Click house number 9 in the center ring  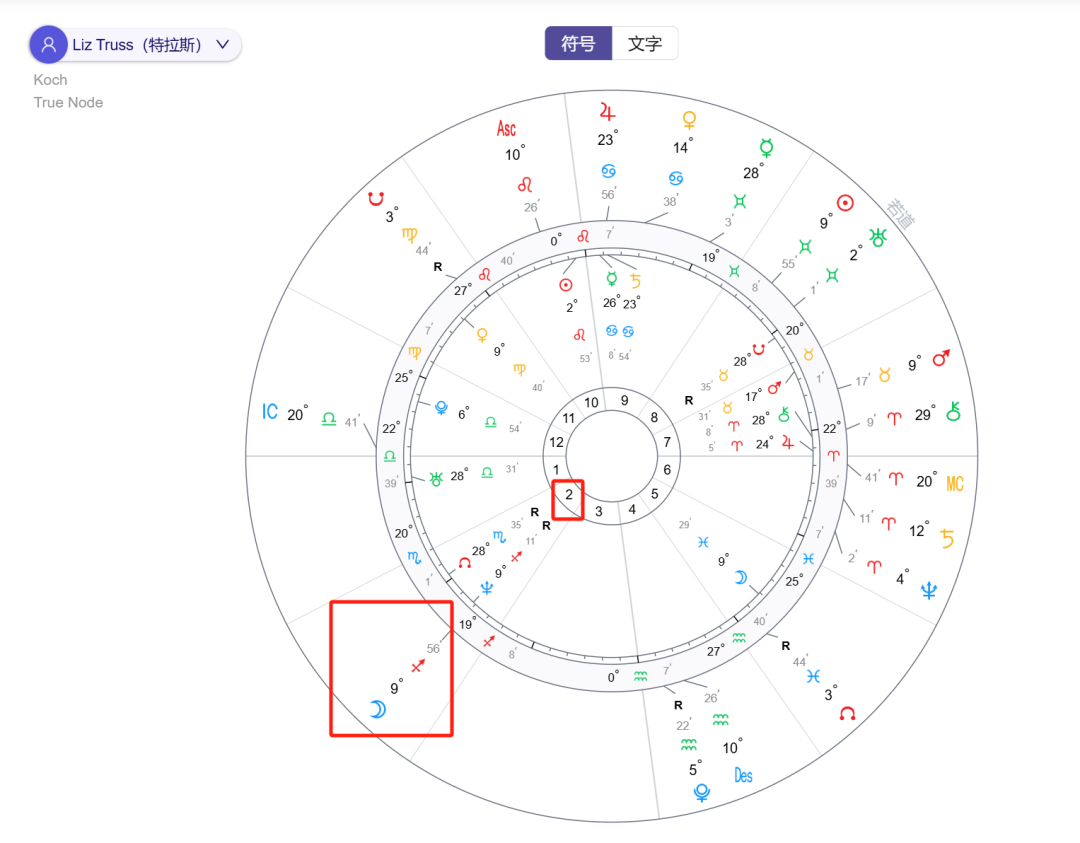(x=624, y=400)
